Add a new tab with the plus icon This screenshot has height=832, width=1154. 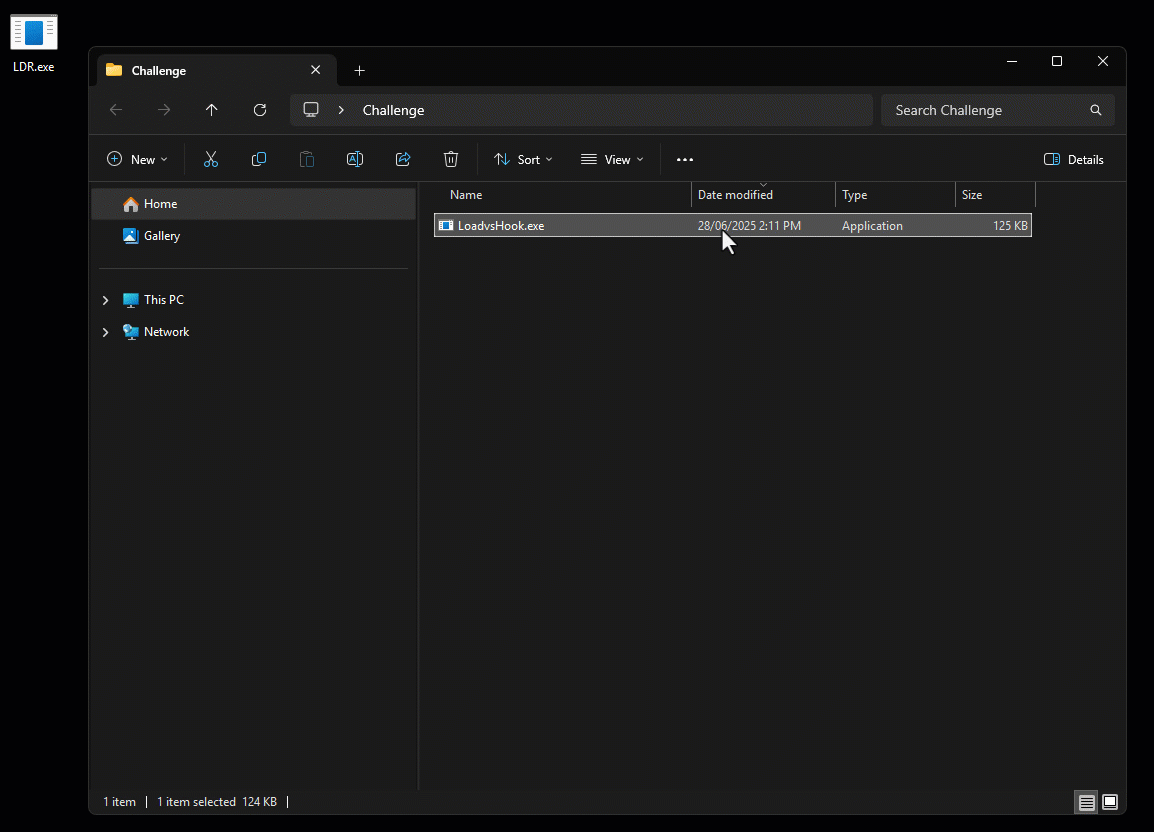click(x=359, y=71)
